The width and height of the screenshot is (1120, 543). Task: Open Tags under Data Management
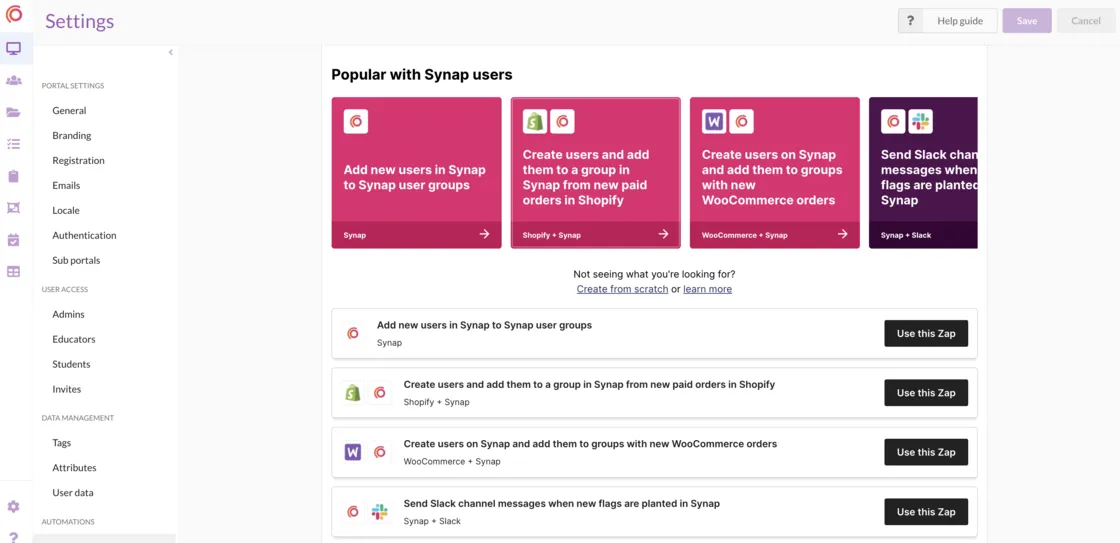click(x=61, y=443)
